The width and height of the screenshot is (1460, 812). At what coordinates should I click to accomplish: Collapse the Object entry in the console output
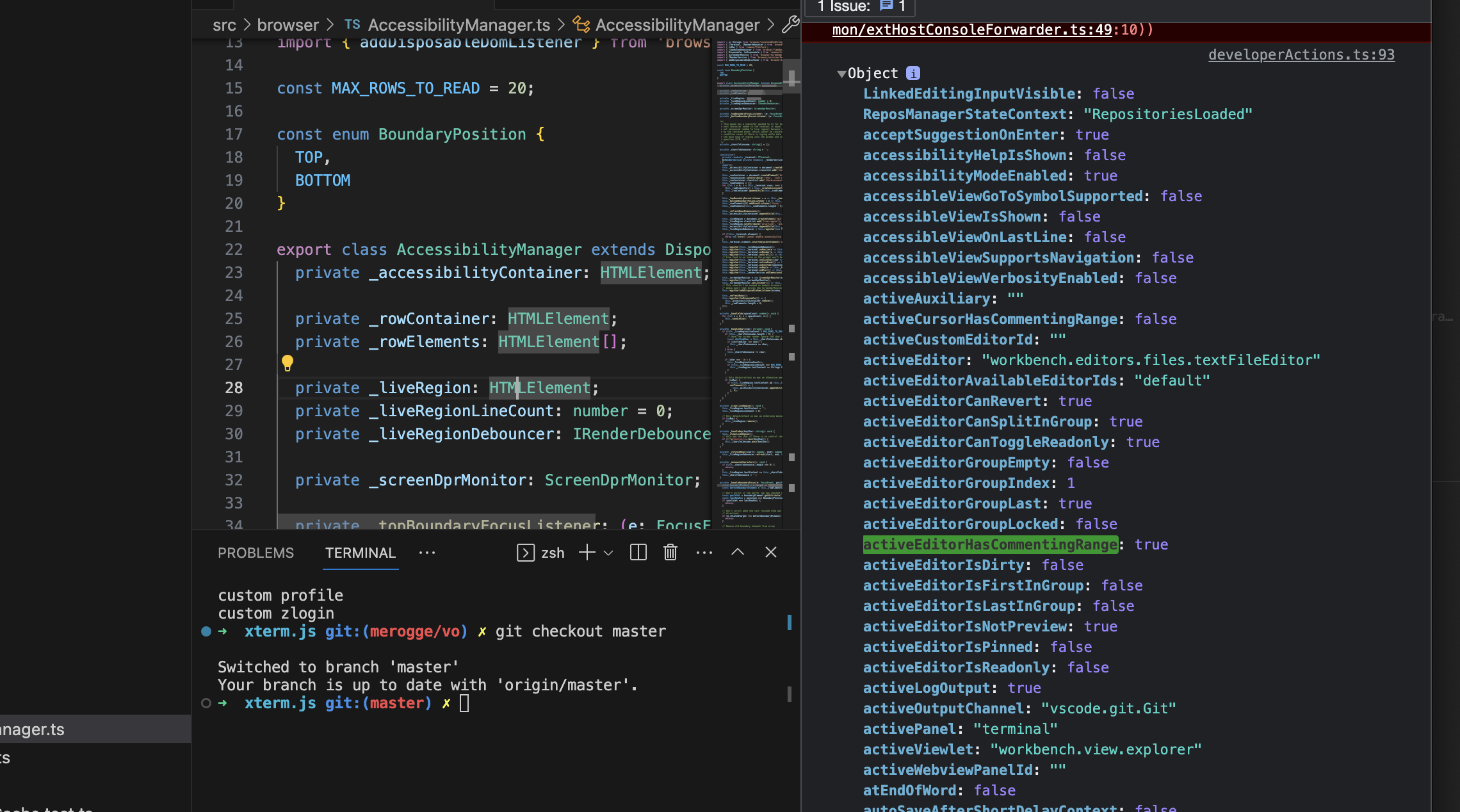(841, 73)
